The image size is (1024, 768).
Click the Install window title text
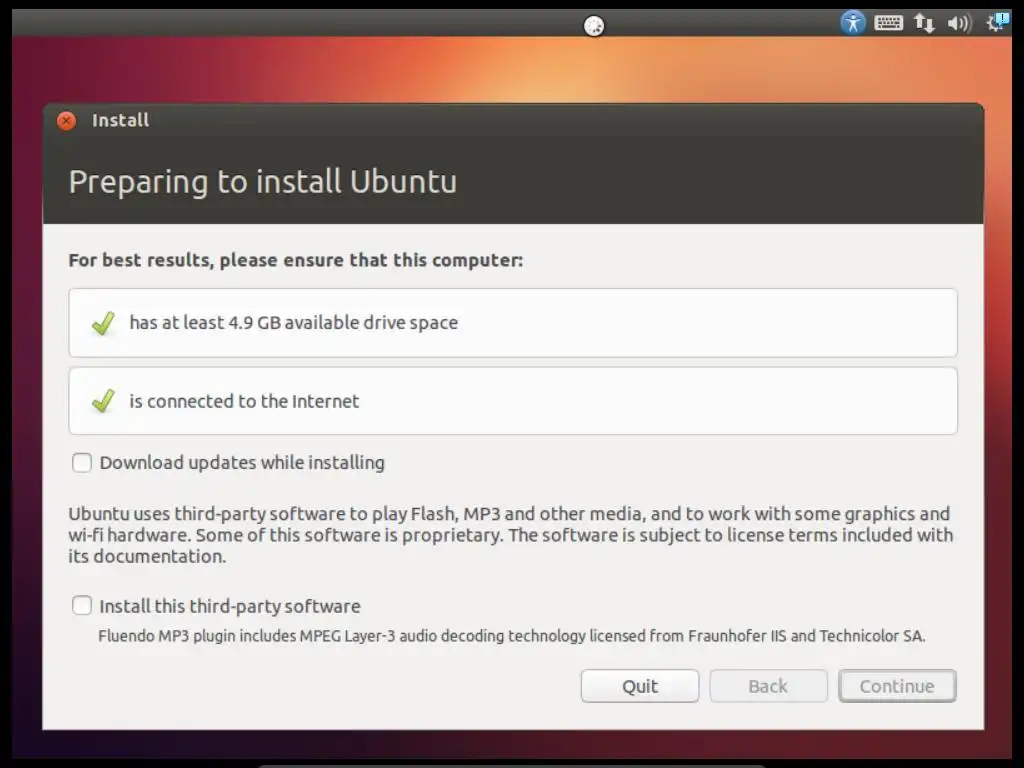click(120, 120)
